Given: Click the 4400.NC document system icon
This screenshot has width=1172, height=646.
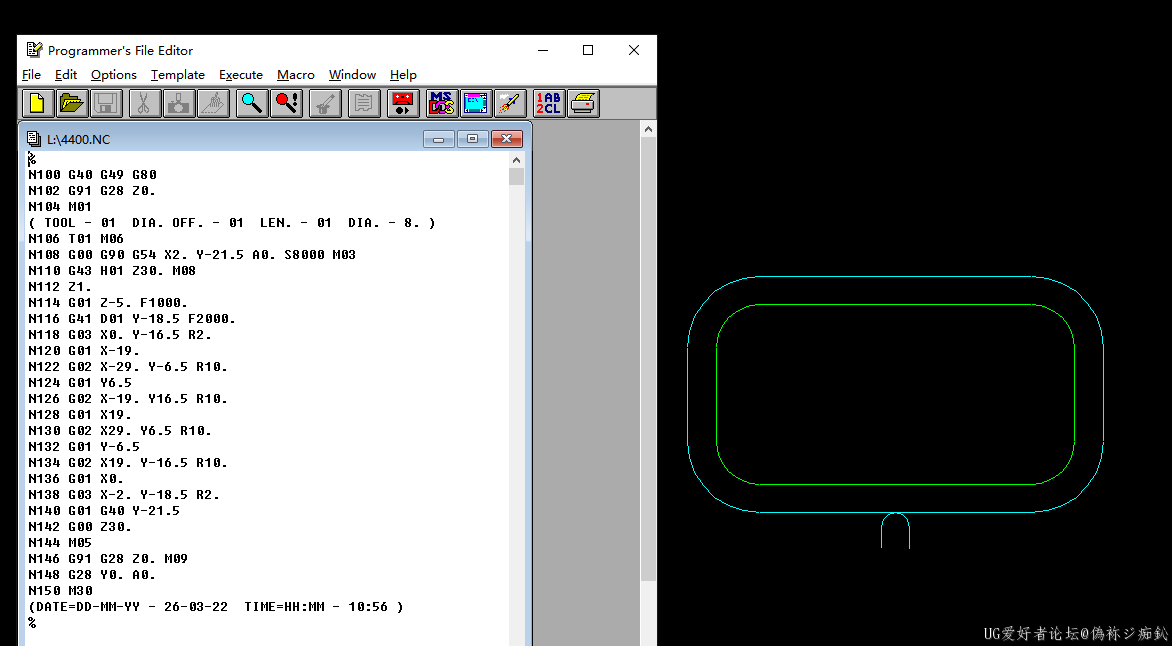Looking at the screenshot, I should tap(34, 139).
